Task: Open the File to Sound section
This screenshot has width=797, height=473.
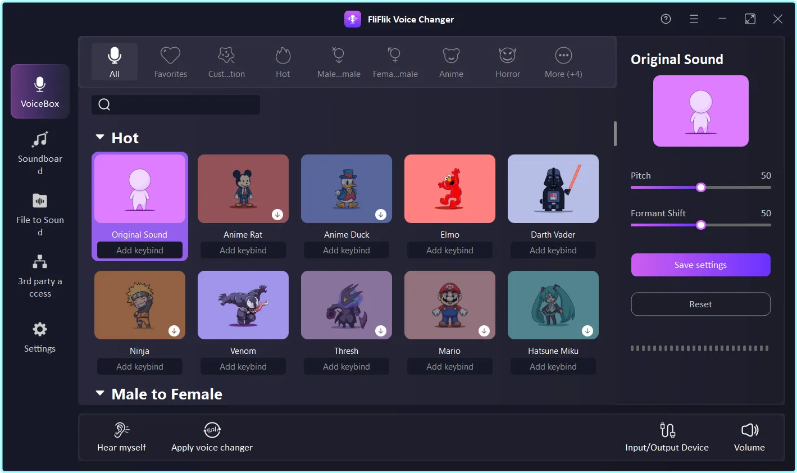Action: [40, 214]
